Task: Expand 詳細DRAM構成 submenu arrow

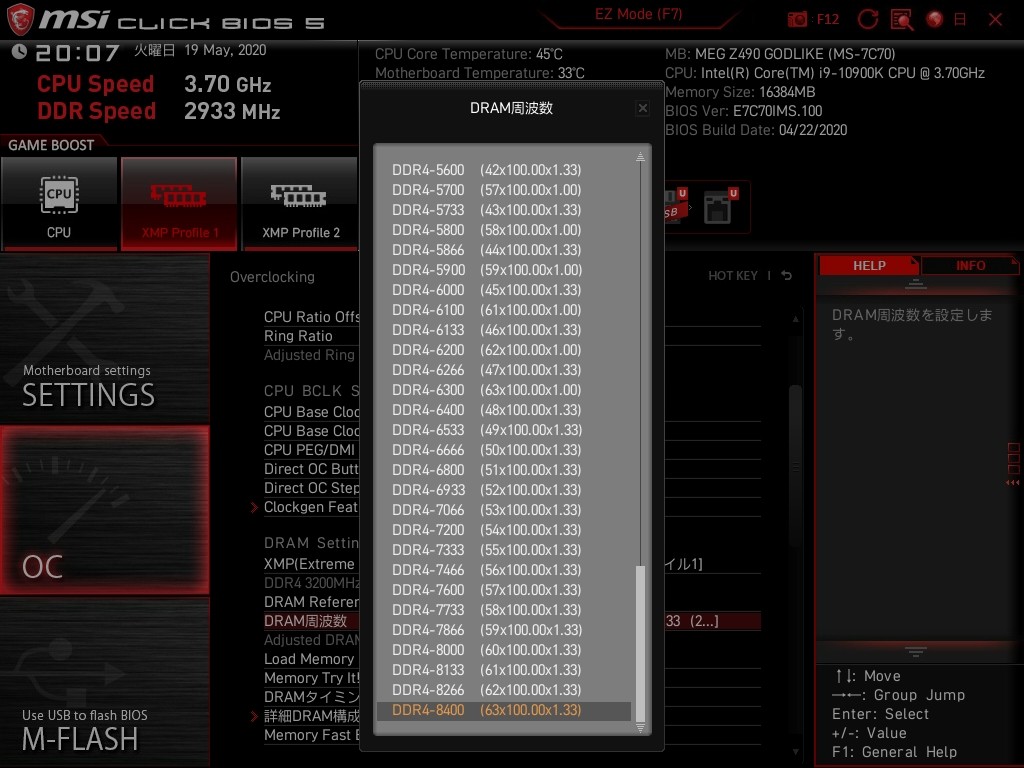Action: (255, 716)
